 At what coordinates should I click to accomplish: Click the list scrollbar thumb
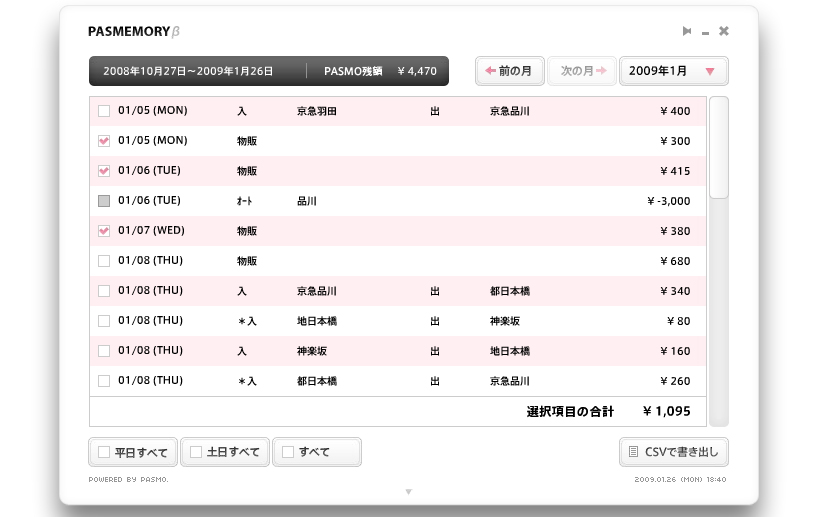(719, 147)
